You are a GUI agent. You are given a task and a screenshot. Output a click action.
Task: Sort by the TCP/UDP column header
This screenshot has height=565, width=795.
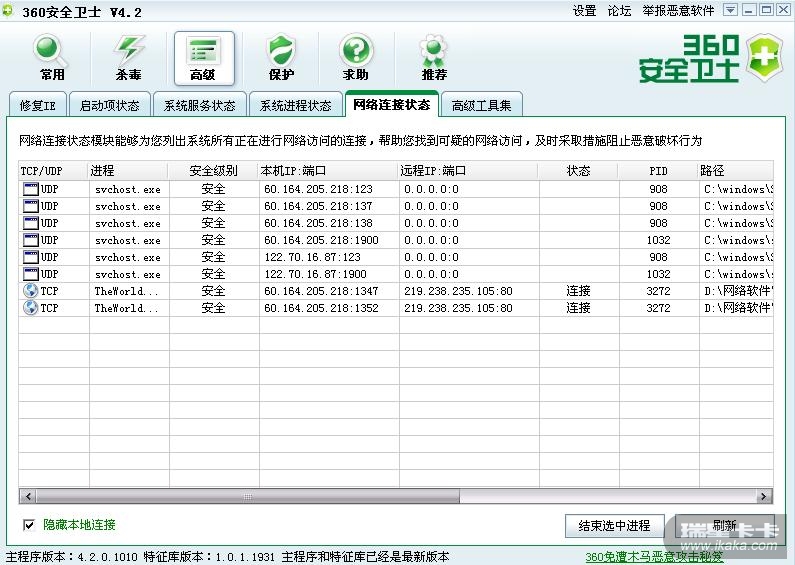pos(54,171)
